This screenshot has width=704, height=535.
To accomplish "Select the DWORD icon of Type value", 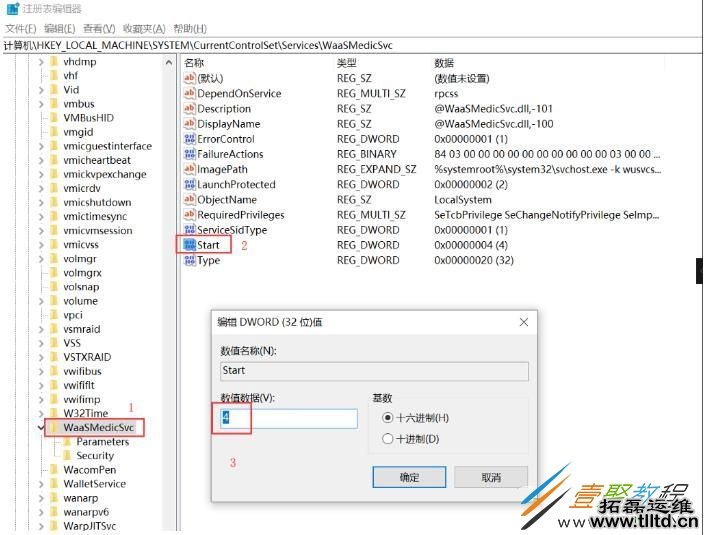I will click(189, 260).
